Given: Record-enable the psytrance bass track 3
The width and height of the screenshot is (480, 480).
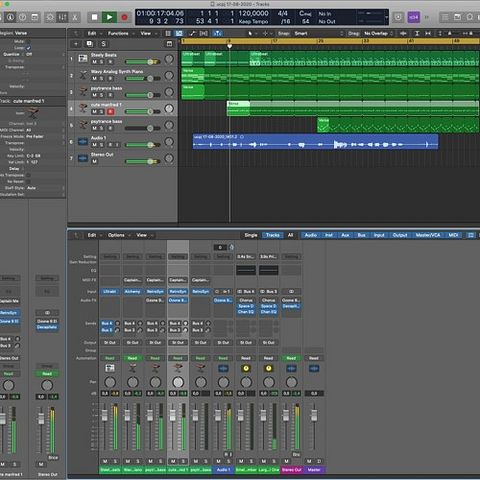Looking at the screenshot, I should pyautogui.click(x=110, y=95).
